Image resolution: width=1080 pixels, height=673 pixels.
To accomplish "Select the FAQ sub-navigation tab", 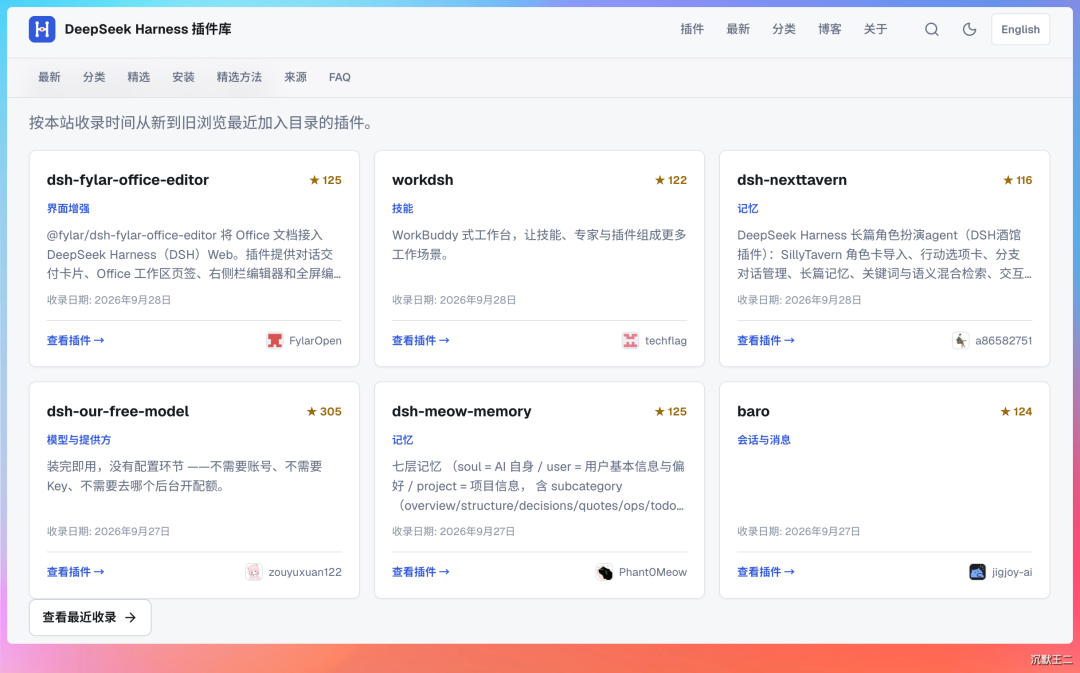I will 340,77.
